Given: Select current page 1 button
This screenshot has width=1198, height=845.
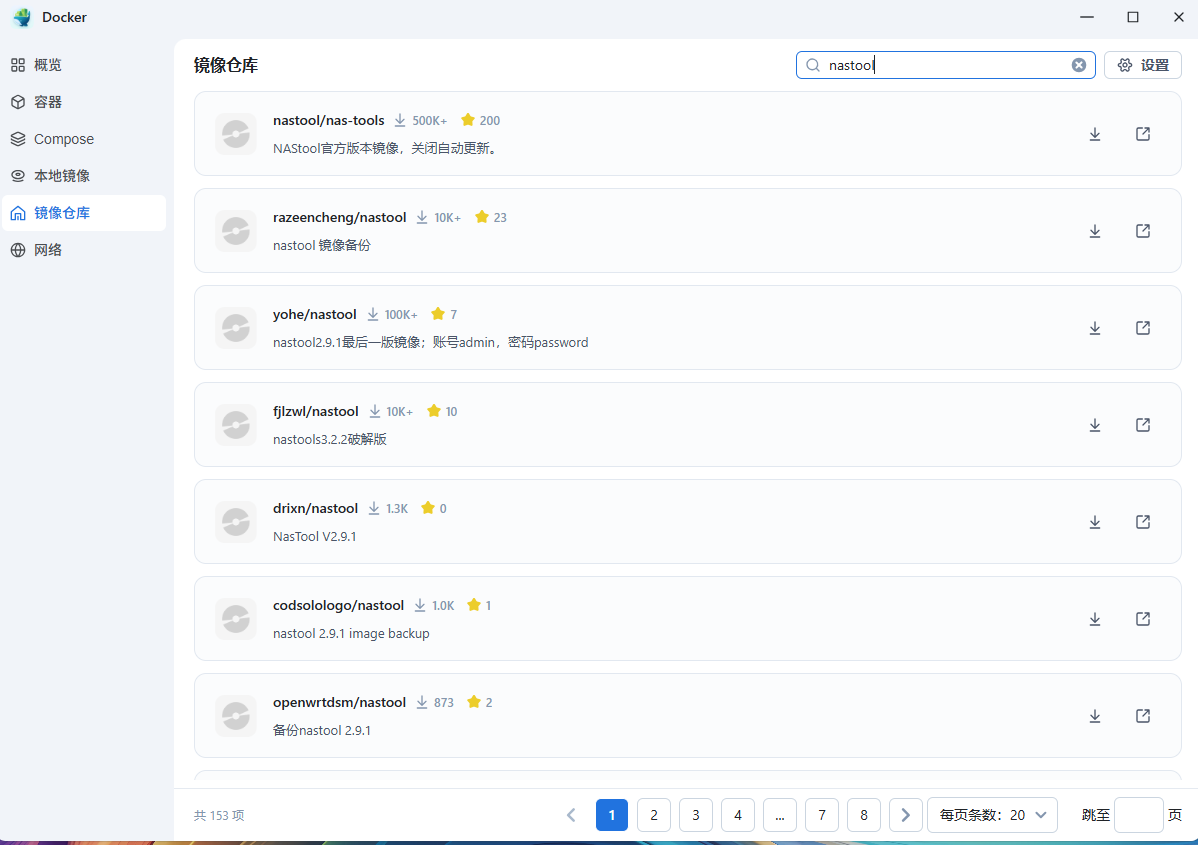Looking at the screenshot, I should tap(612, 815).
